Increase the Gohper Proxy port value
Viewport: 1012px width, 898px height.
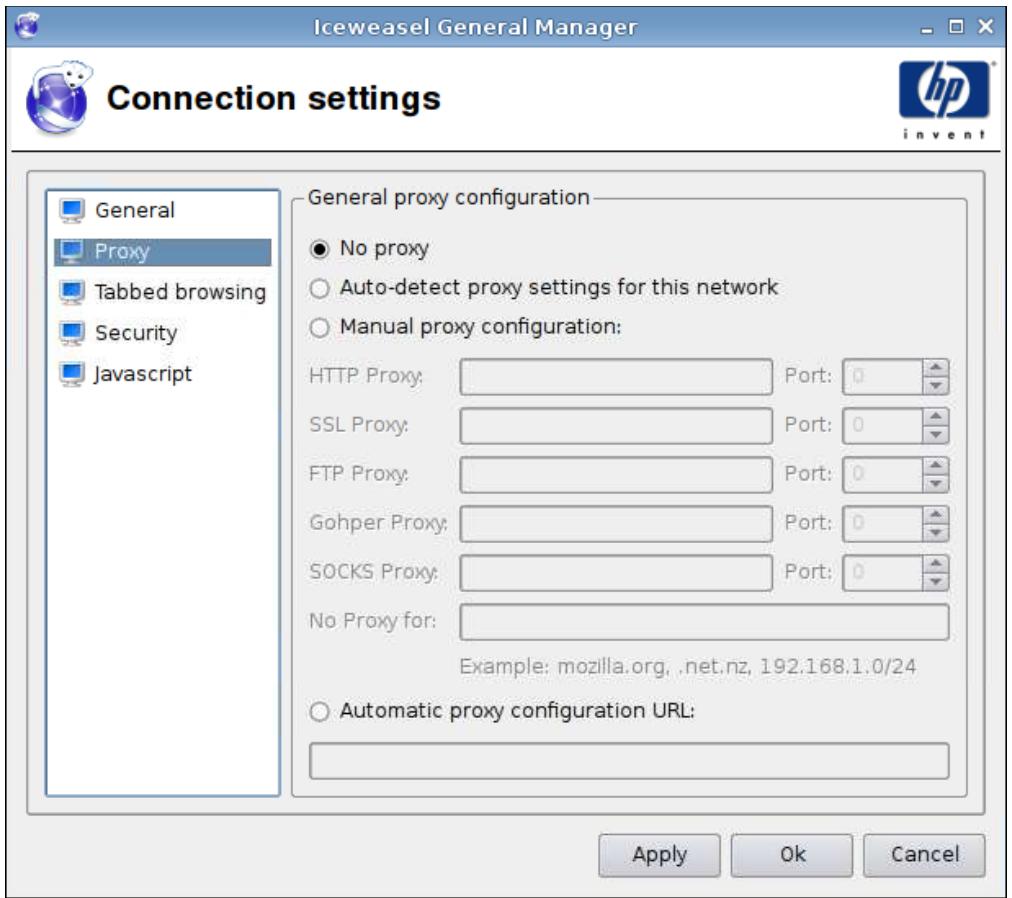(x=935, y=515)
